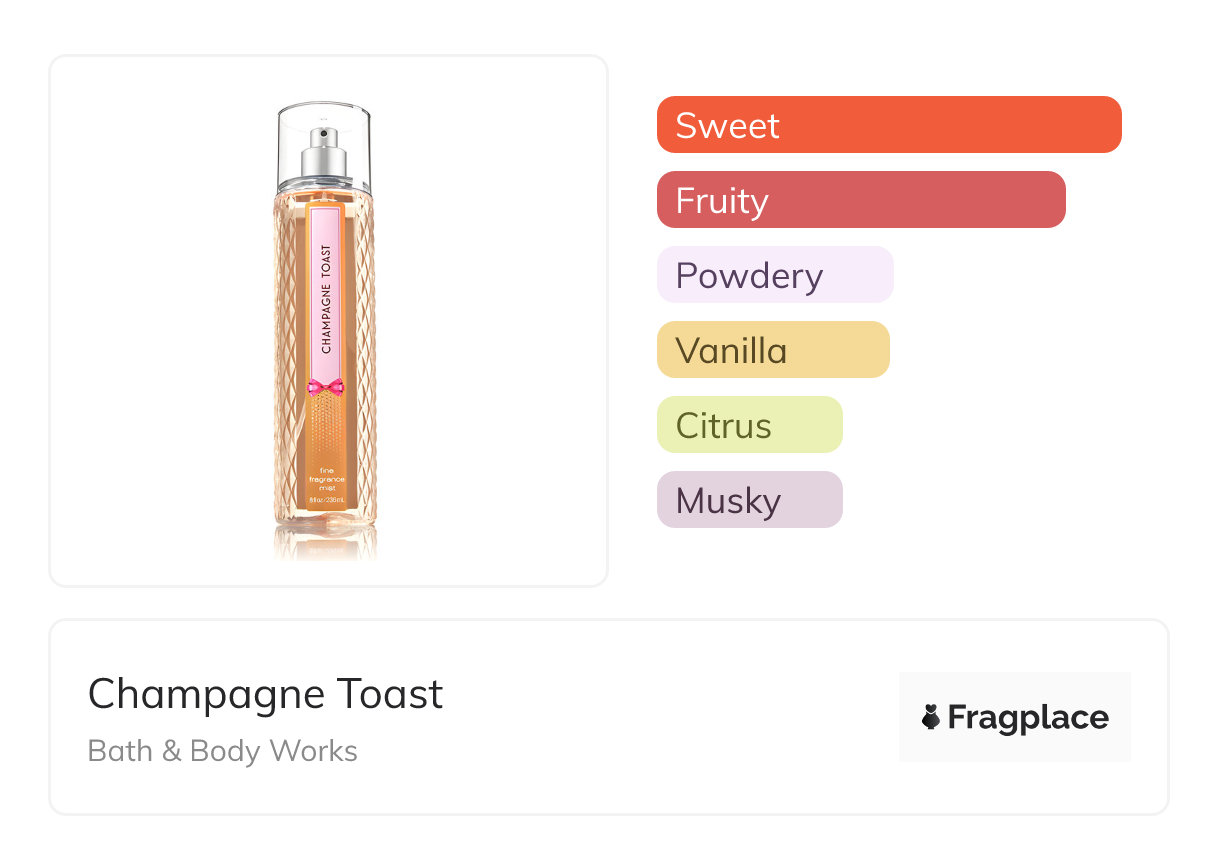Click the Fragplace bottle logo icon

pos(931,717)
